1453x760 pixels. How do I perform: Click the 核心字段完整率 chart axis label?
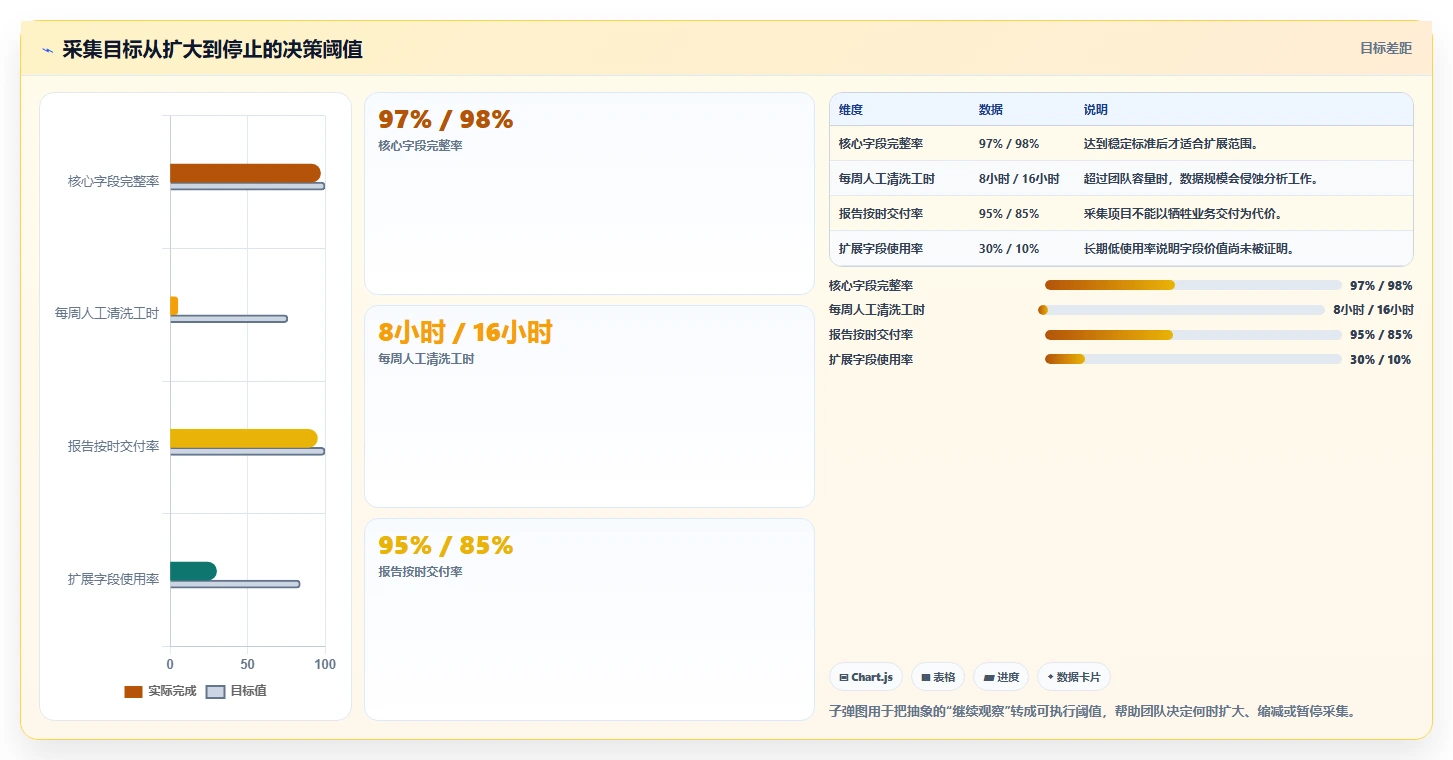click(114, 181)
